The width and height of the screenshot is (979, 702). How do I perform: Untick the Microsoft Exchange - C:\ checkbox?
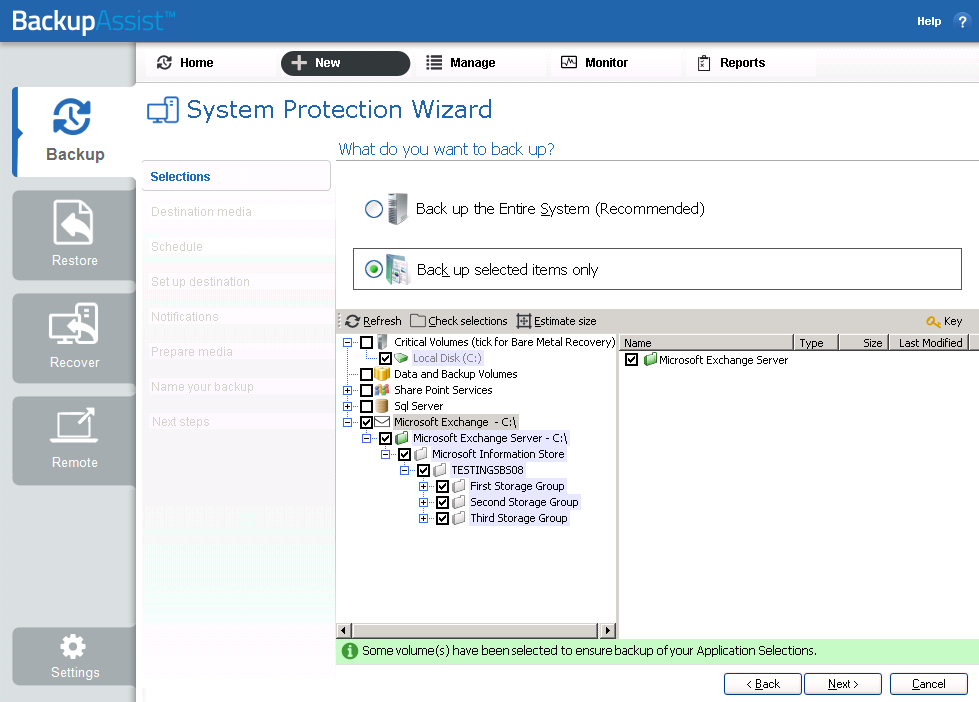point(367,422)
